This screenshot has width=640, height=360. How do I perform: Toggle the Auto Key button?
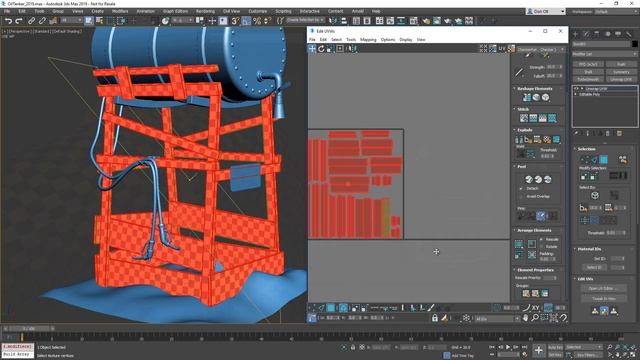(x=555, y=347)
